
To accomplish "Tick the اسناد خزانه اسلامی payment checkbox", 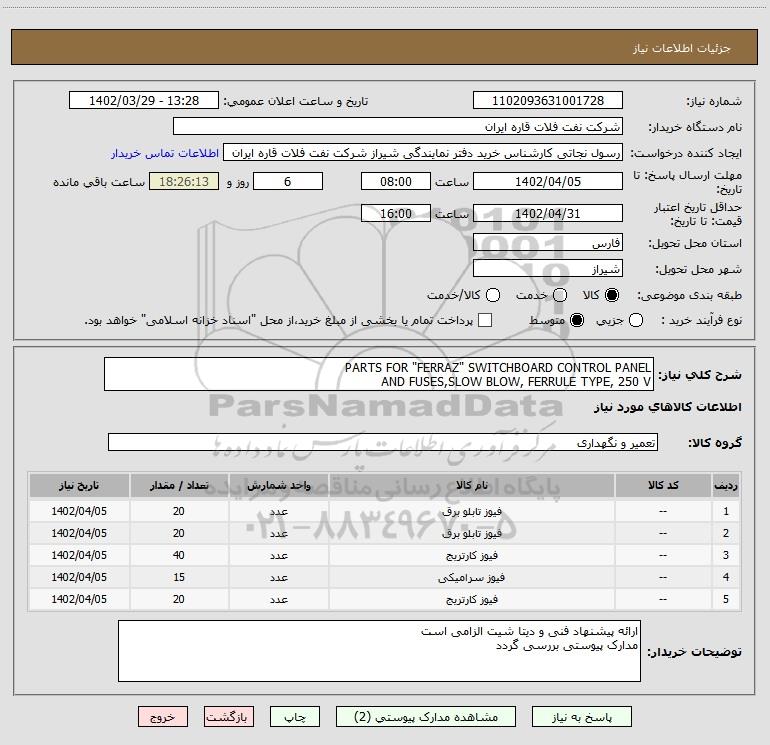I will click(485, 321).
